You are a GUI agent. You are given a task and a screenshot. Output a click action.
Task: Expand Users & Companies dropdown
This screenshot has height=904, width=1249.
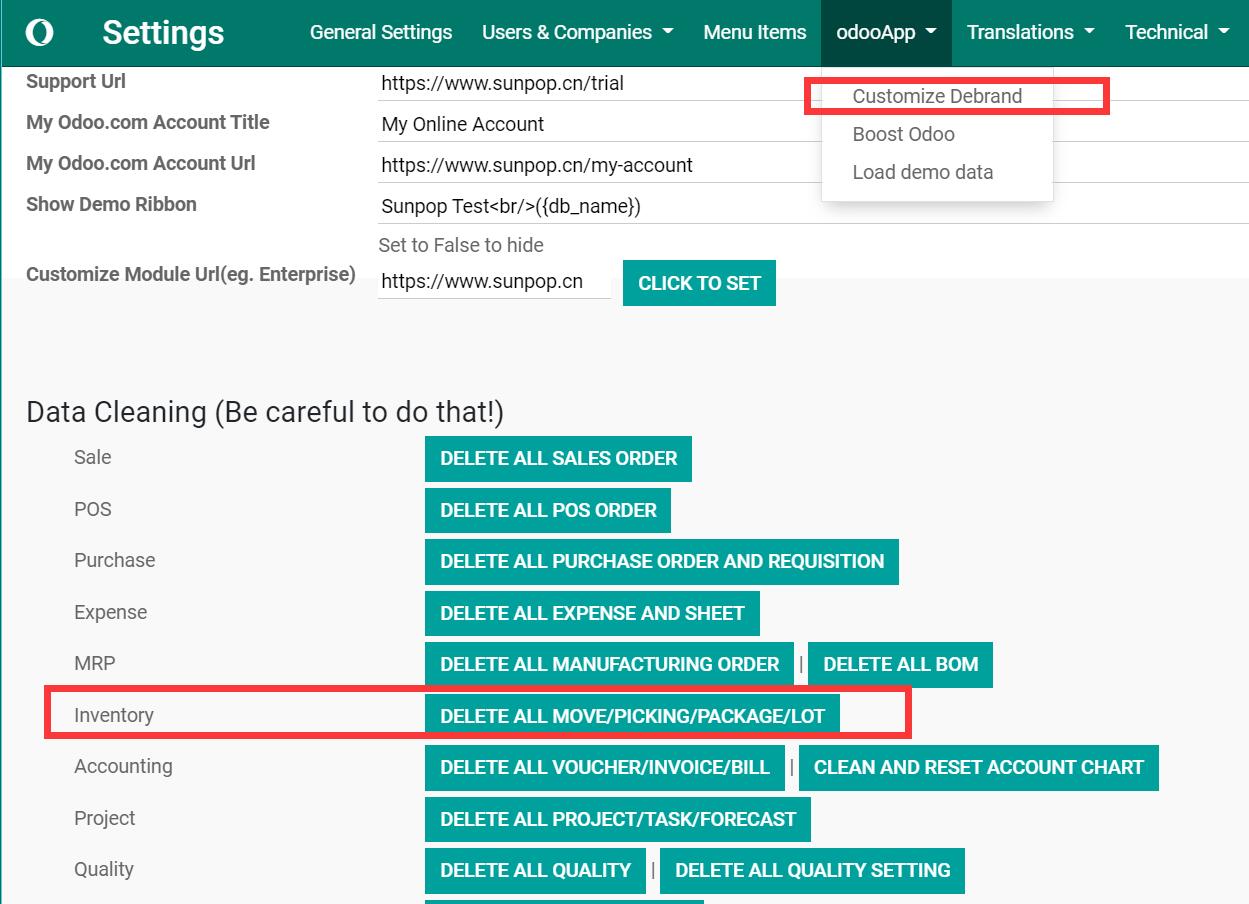[x=577, y=32]
